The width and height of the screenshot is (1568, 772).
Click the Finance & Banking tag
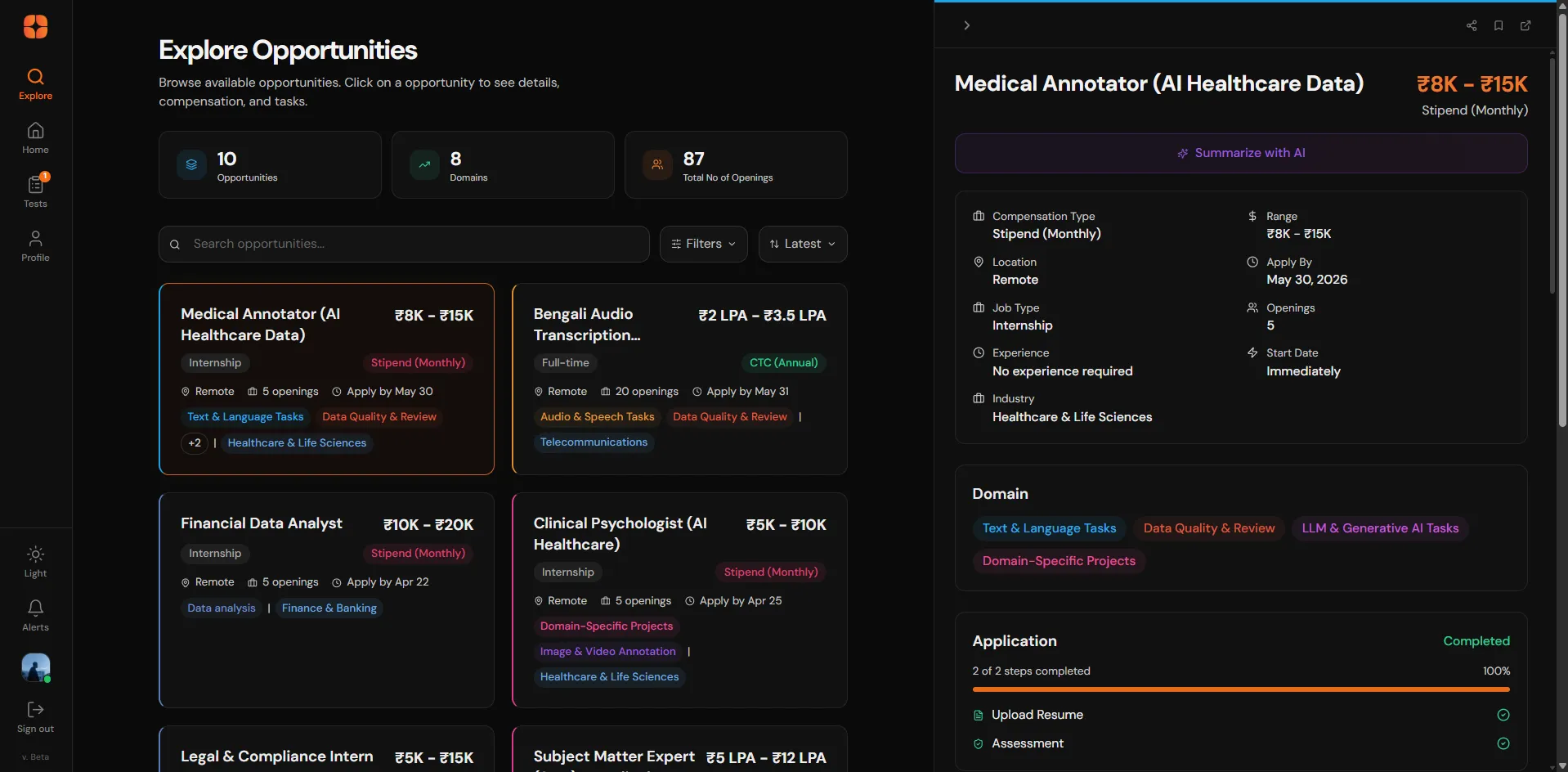pos(329,608)
